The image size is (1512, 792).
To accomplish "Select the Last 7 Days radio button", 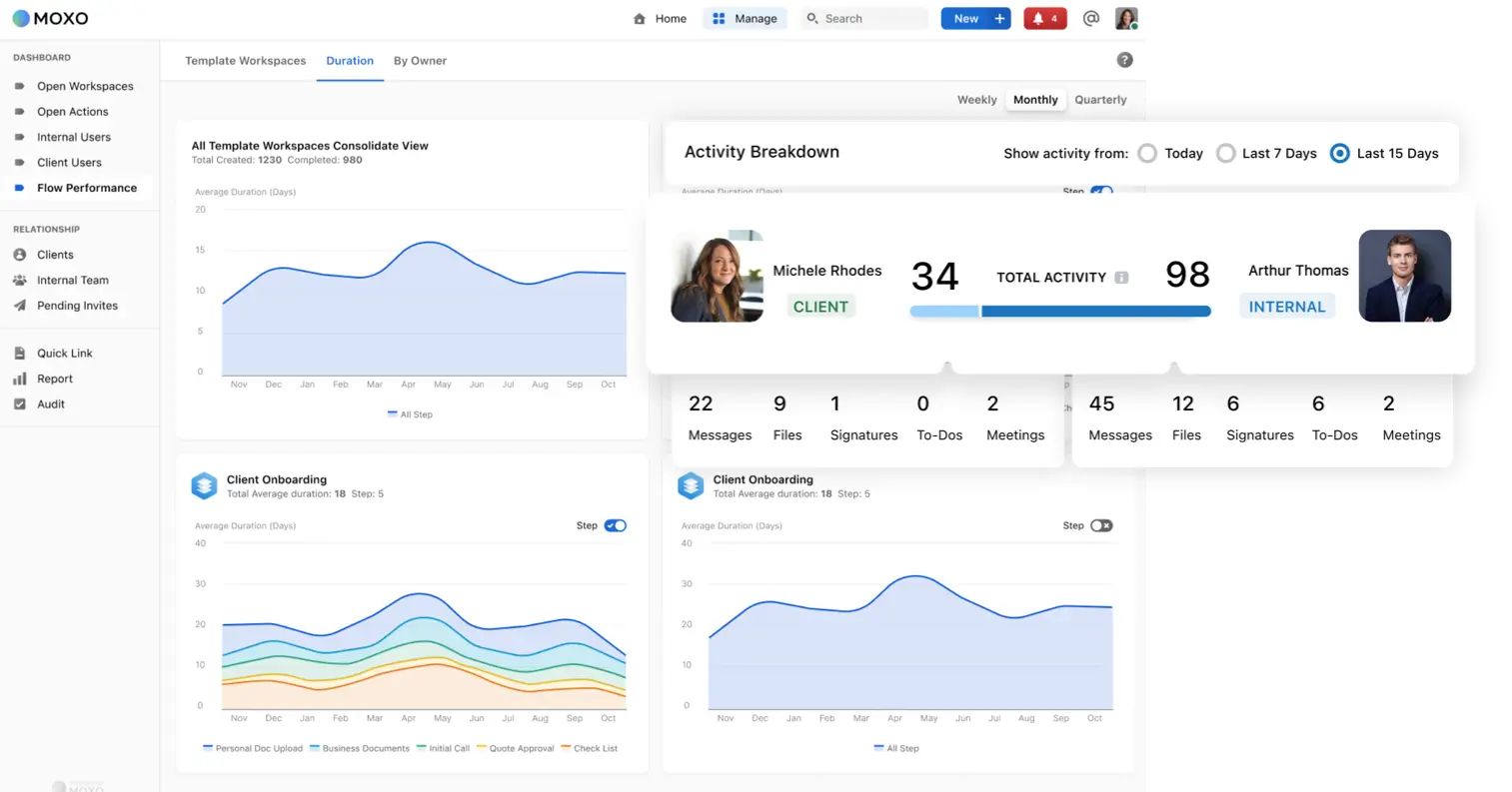I will point(1226,153).
